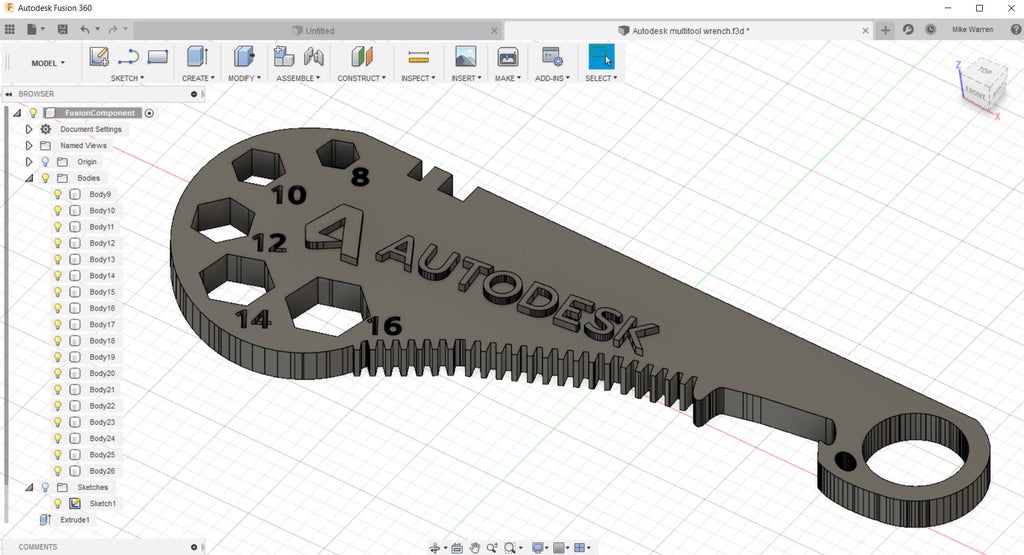Collapse the Browser panel arrows
This screenshot has height=555, width=1024.
[x=9, y=94]
